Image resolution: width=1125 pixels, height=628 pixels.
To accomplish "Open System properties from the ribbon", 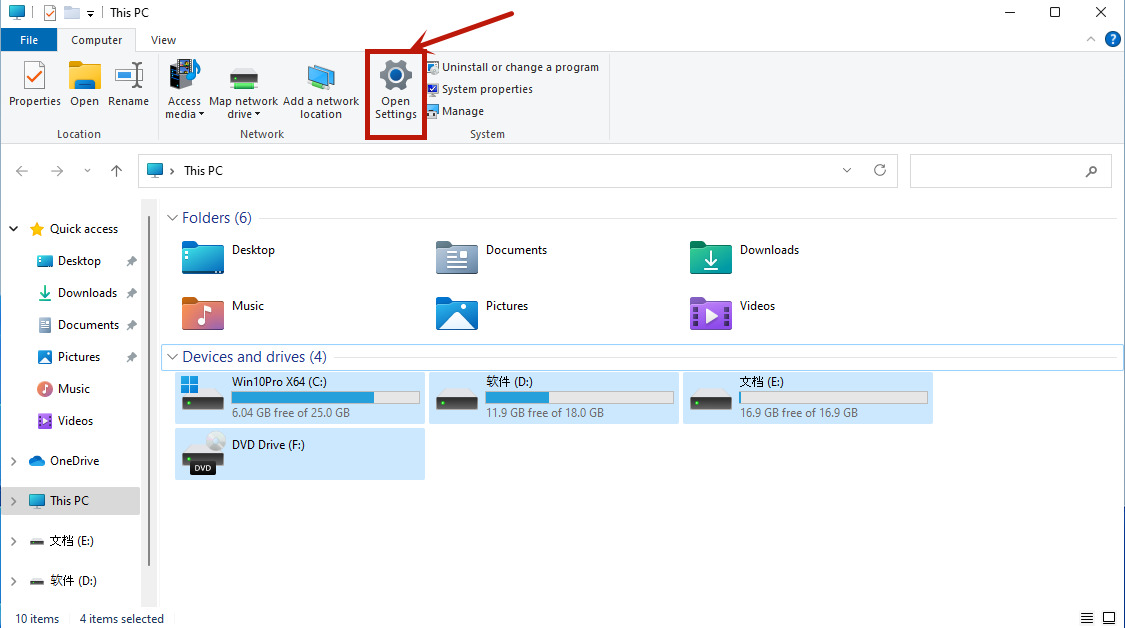I will click(x=488, y=89).
